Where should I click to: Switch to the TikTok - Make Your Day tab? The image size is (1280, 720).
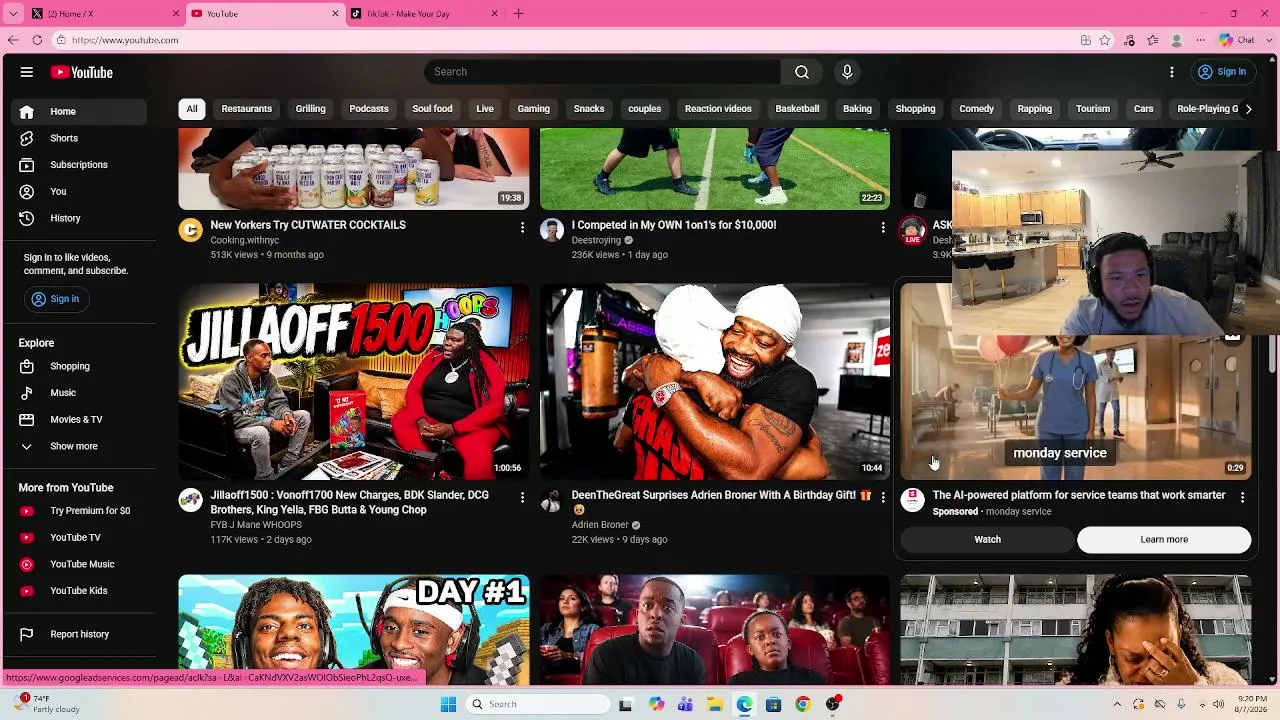pos(424,14)
